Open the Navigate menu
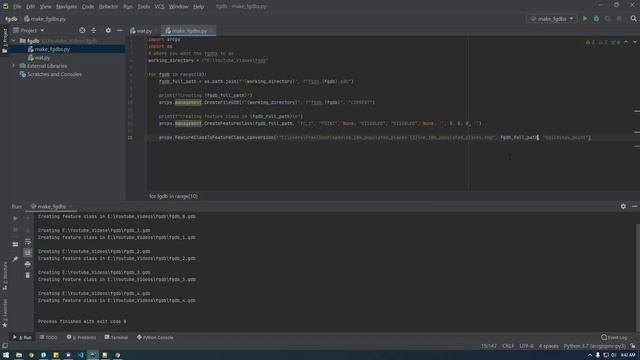Viewport: 640px width, 360px height. [x=66, y=7]
